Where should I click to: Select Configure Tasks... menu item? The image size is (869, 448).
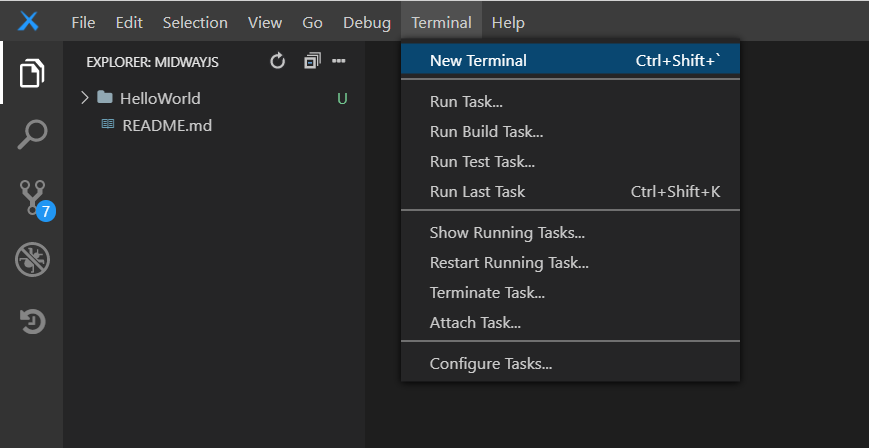[490, 364]
